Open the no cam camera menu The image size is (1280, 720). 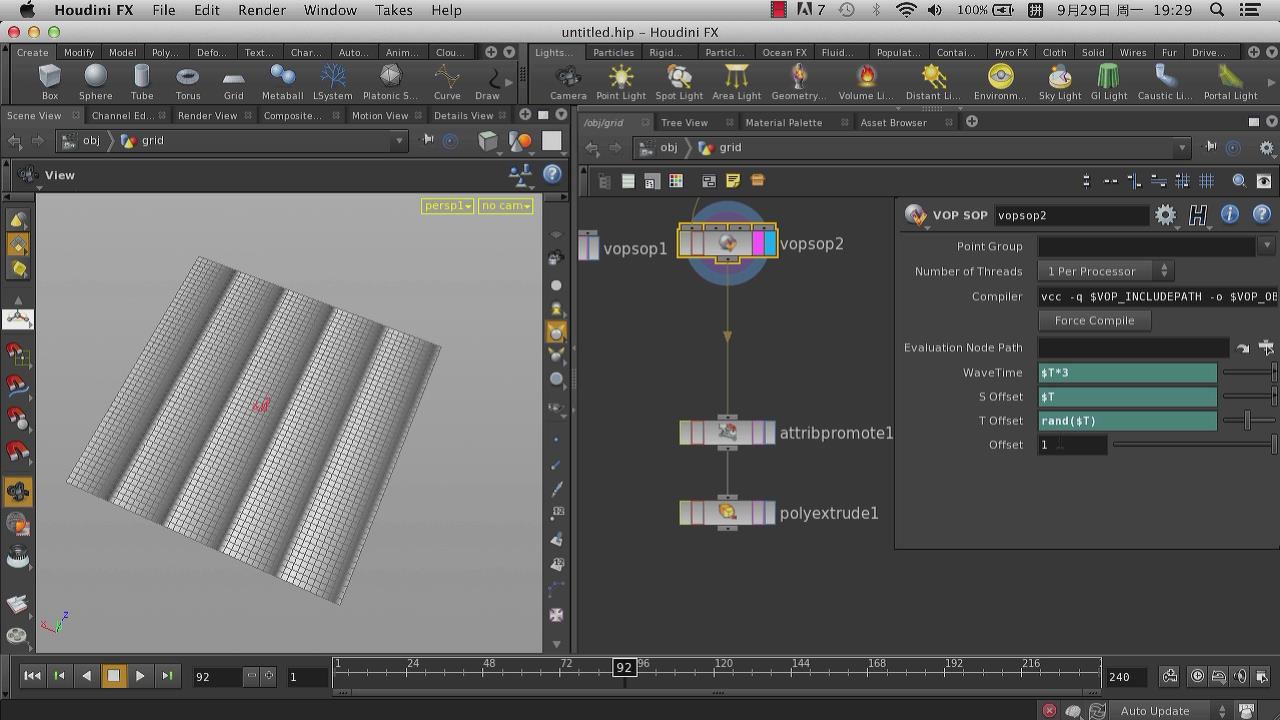pos(505,206)
